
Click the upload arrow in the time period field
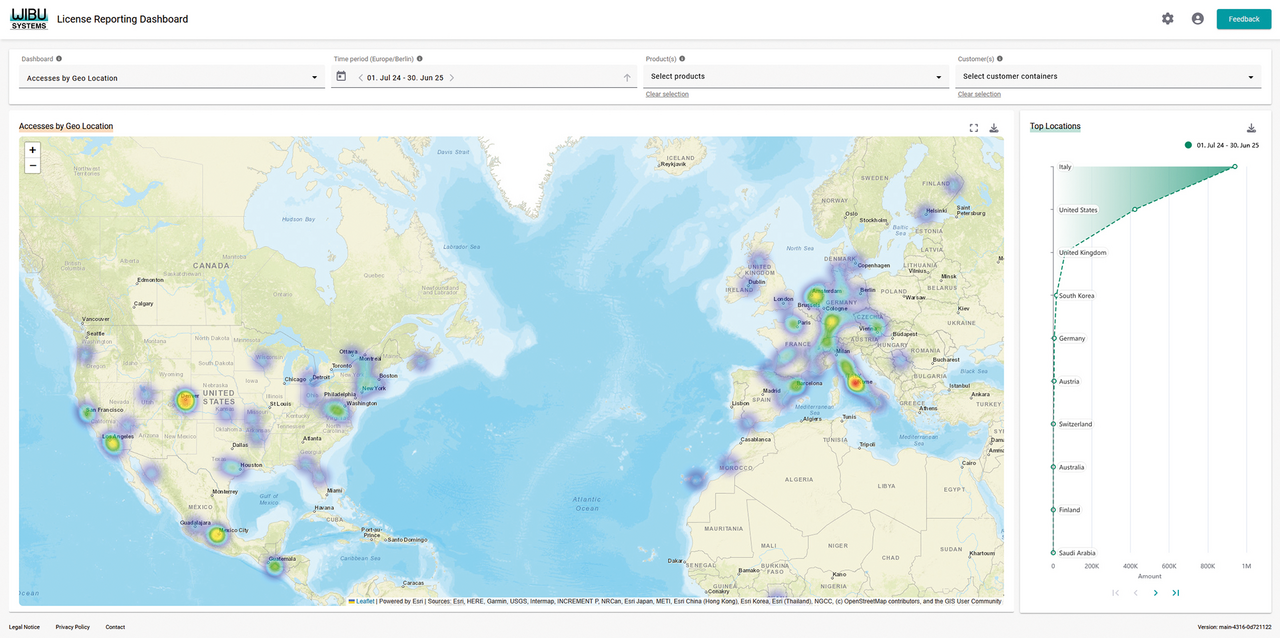pos(625,75)
